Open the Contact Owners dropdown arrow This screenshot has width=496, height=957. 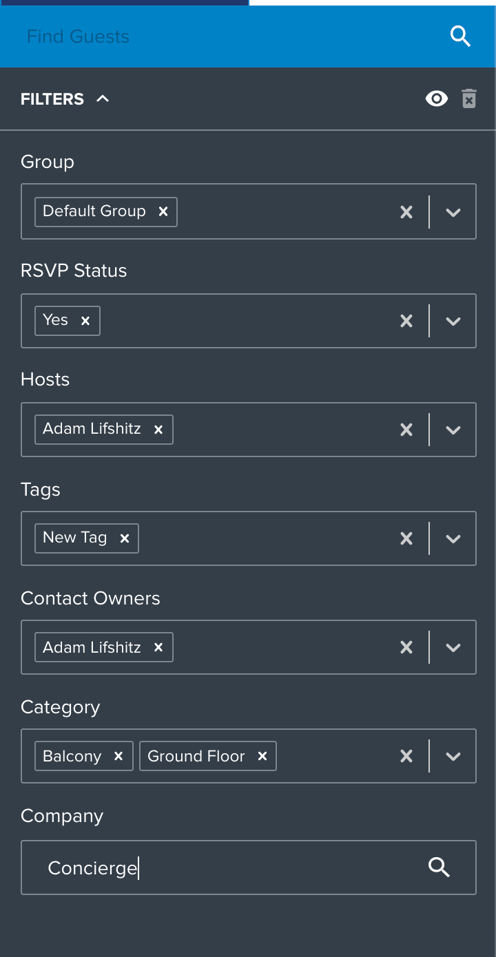(x=453, y=648)
